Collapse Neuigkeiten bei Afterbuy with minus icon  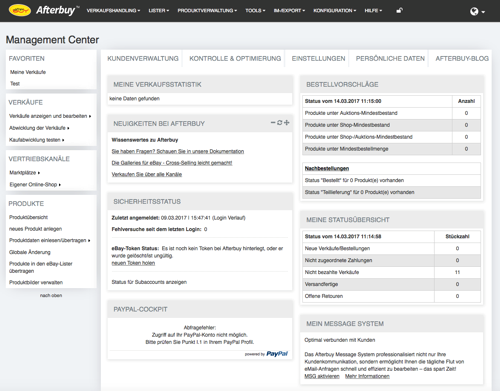point(273,123)
